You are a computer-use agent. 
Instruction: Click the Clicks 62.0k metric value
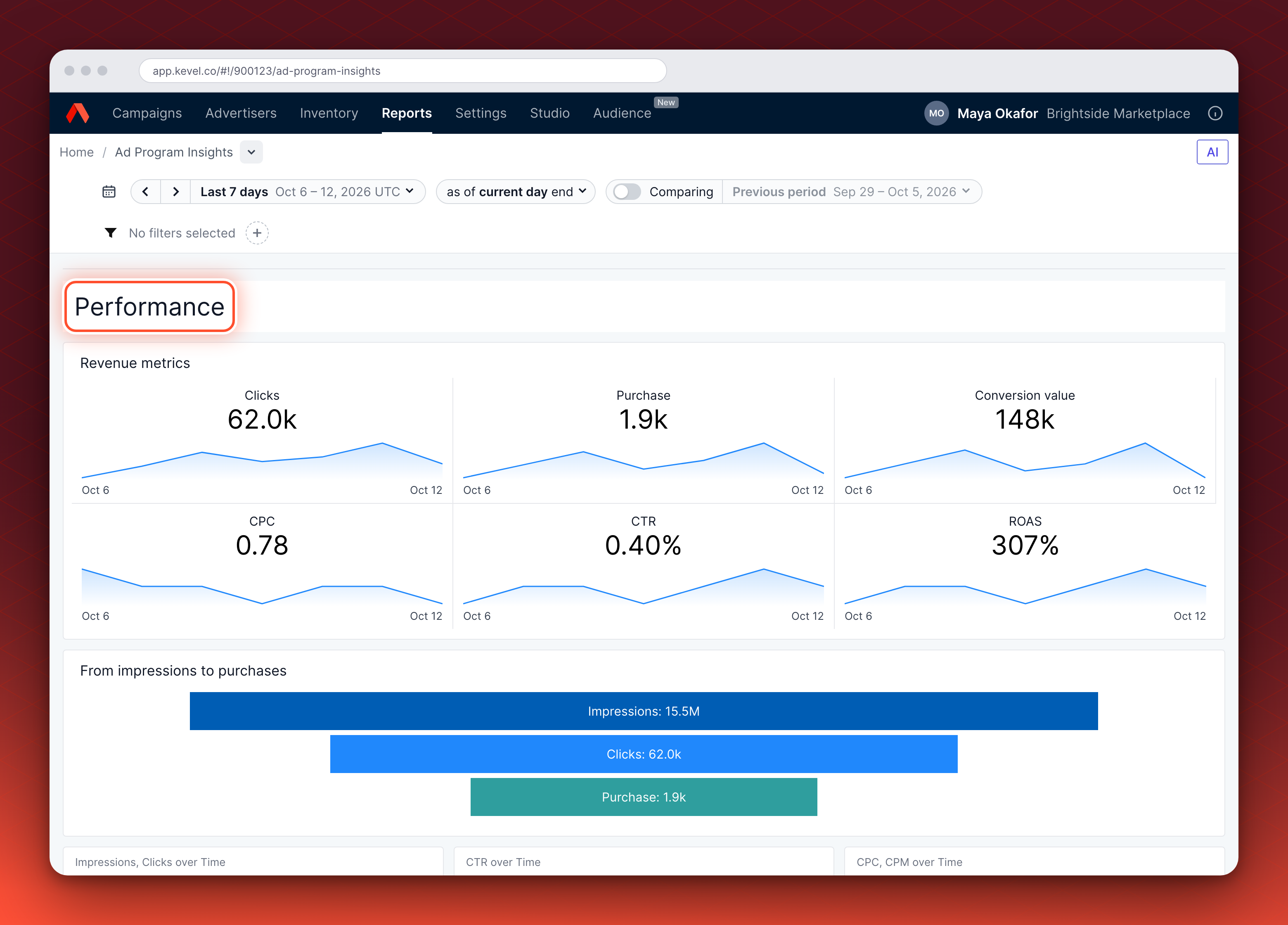tap(262, 419)
